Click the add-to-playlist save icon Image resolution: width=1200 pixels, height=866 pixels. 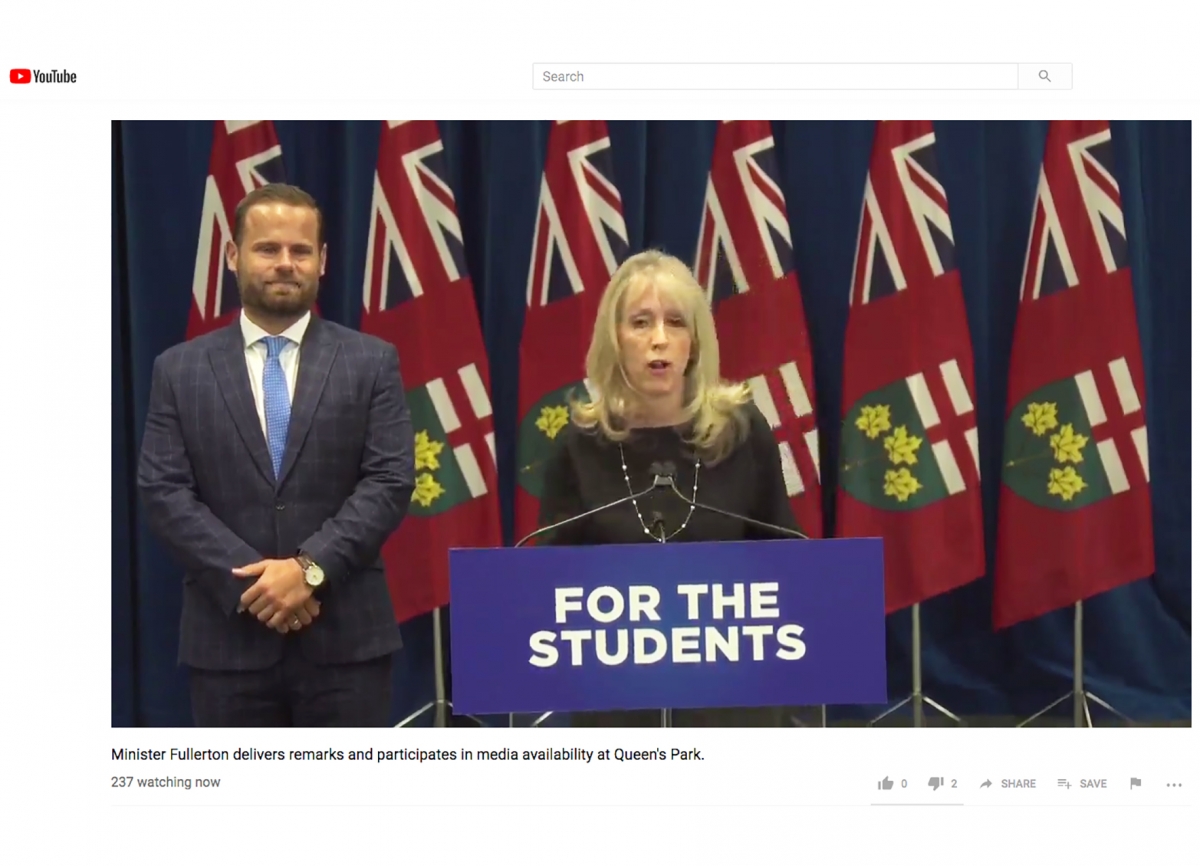[x=1065, y=784]
